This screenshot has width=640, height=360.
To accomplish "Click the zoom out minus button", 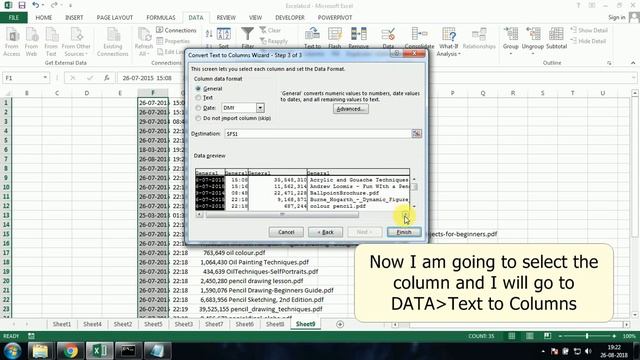I will tap(560, 336).
